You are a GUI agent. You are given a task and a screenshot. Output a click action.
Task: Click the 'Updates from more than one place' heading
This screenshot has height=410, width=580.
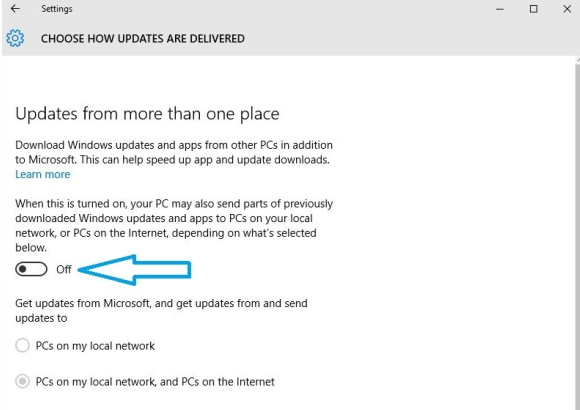click(147, 113)
